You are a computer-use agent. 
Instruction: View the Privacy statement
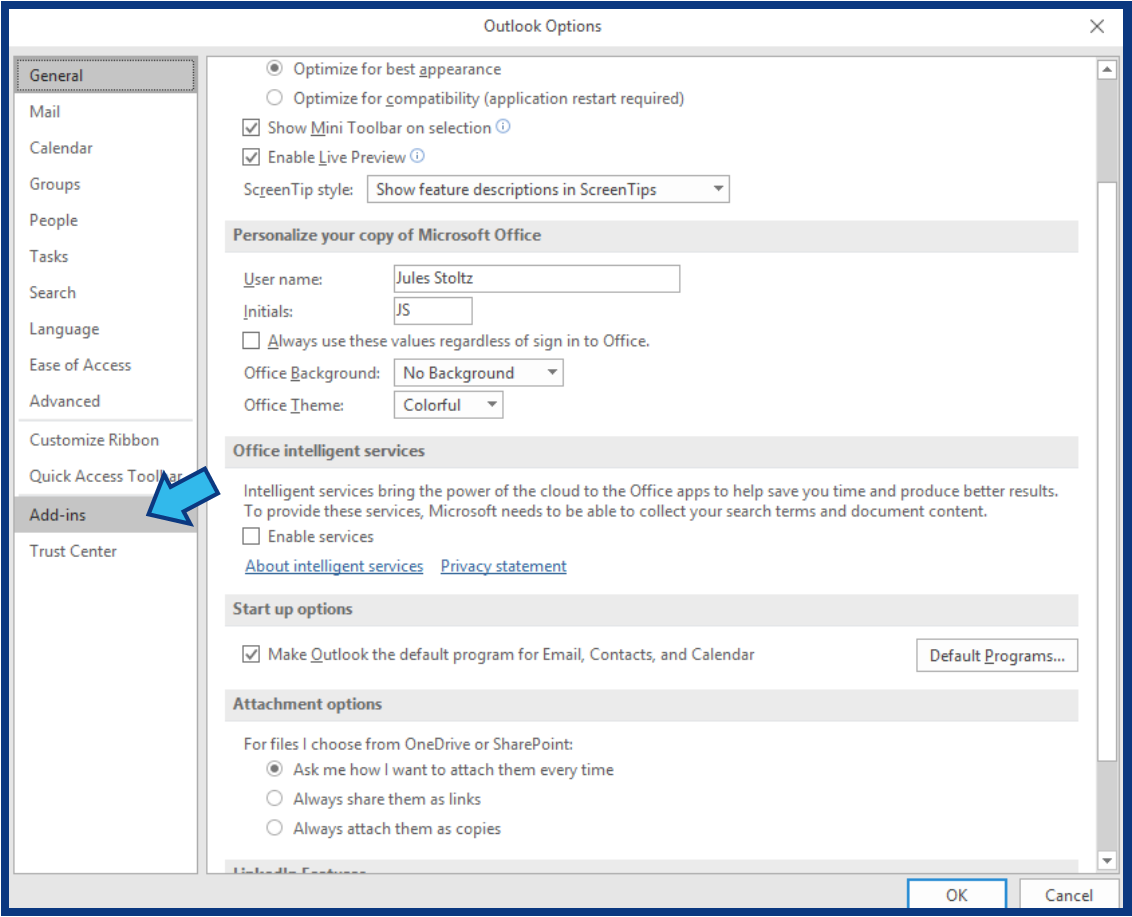502,566
